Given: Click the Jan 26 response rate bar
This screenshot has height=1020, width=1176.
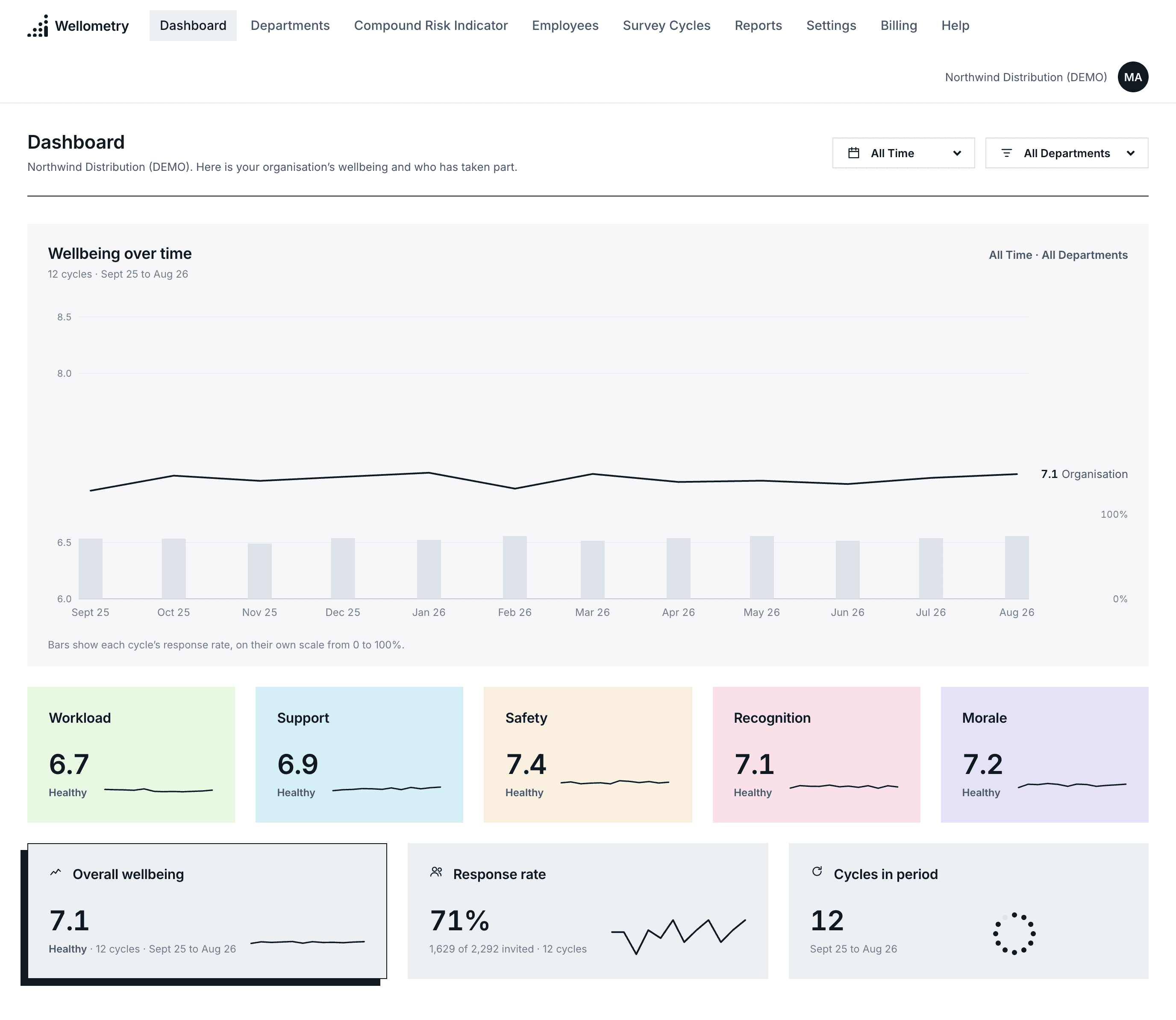Looking at the screenshot, I should (x=429, y=569).
